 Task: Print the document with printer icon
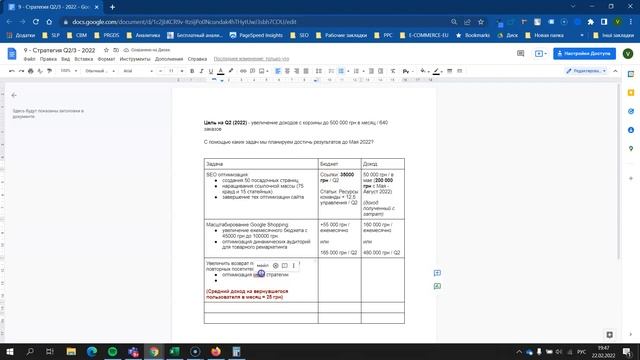(x=31, y=71)
